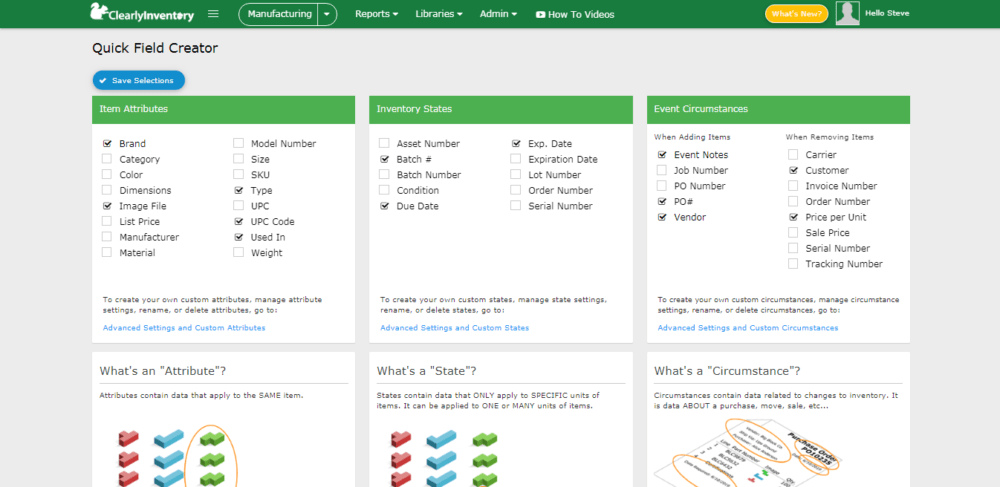Image resolution: width=1000 pixels, height=487 pixels.
Task: Check the List Price checkbox
Action: coord(107,221)
